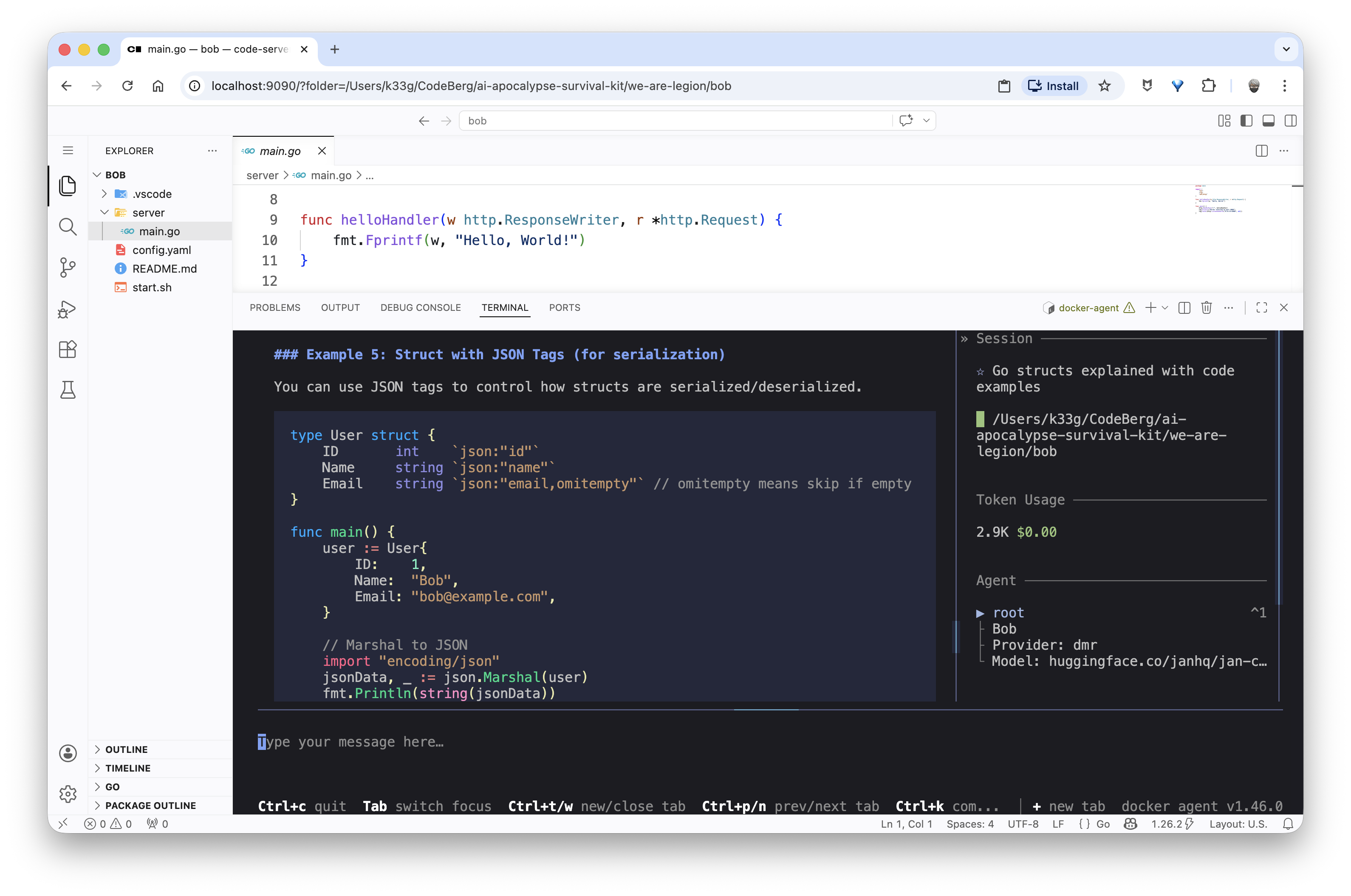Open Run and Debug view

(x=68, y=309)
